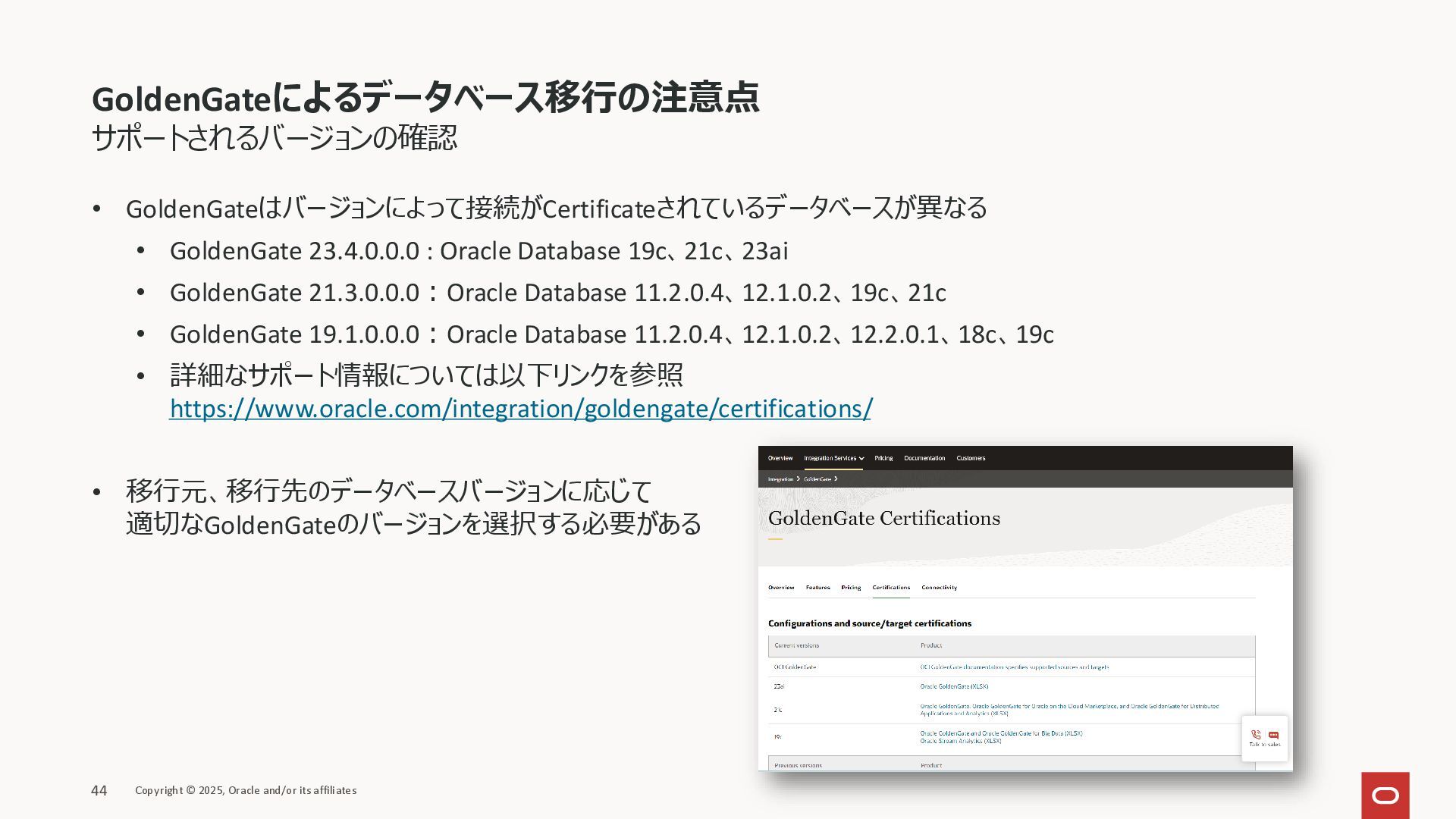Viewport: 1456px width, 819px height.
Task: Click the chevron after GoldenGate breadcrumb
Action: point(836,479)
